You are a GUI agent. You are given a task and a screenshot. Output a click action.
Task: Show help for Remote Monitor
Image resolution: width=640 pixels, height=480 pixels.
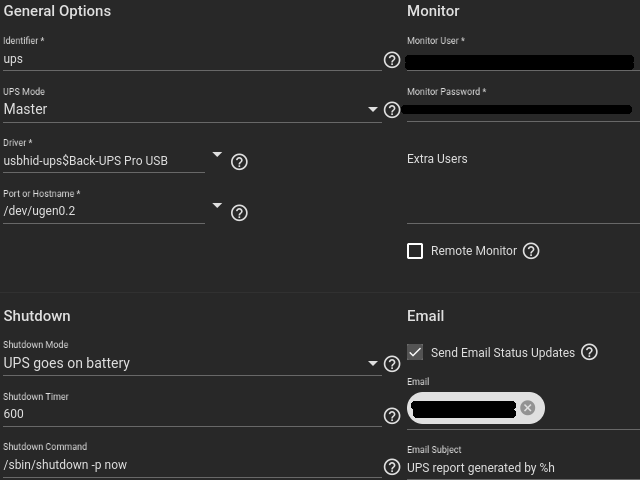531,251
